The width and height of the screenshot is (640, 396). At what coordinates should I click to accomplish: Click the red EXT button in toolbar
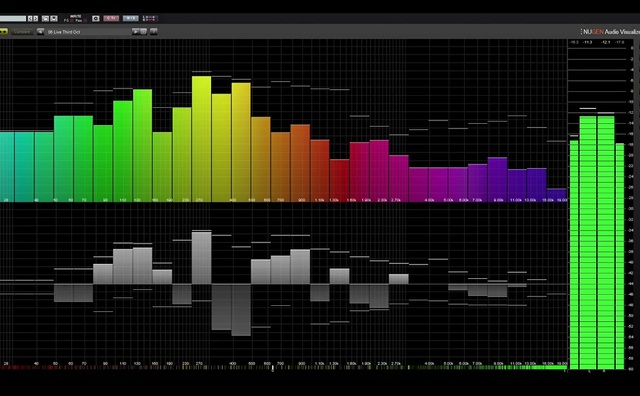[111, 18]
